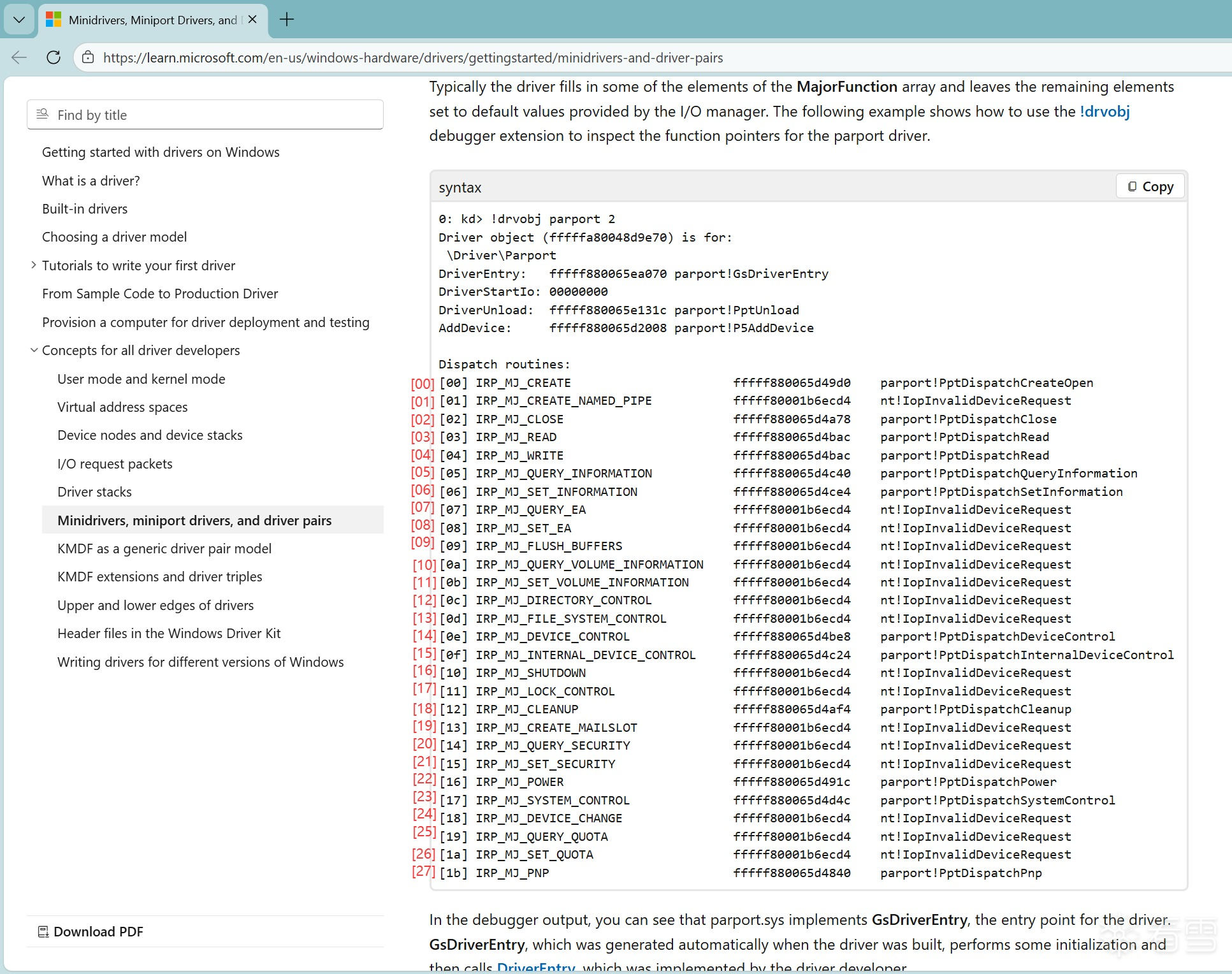This screenshot has height=974, width=1232.
Task: Expand Tutorials to write your first driver
Action: [34, 265]
